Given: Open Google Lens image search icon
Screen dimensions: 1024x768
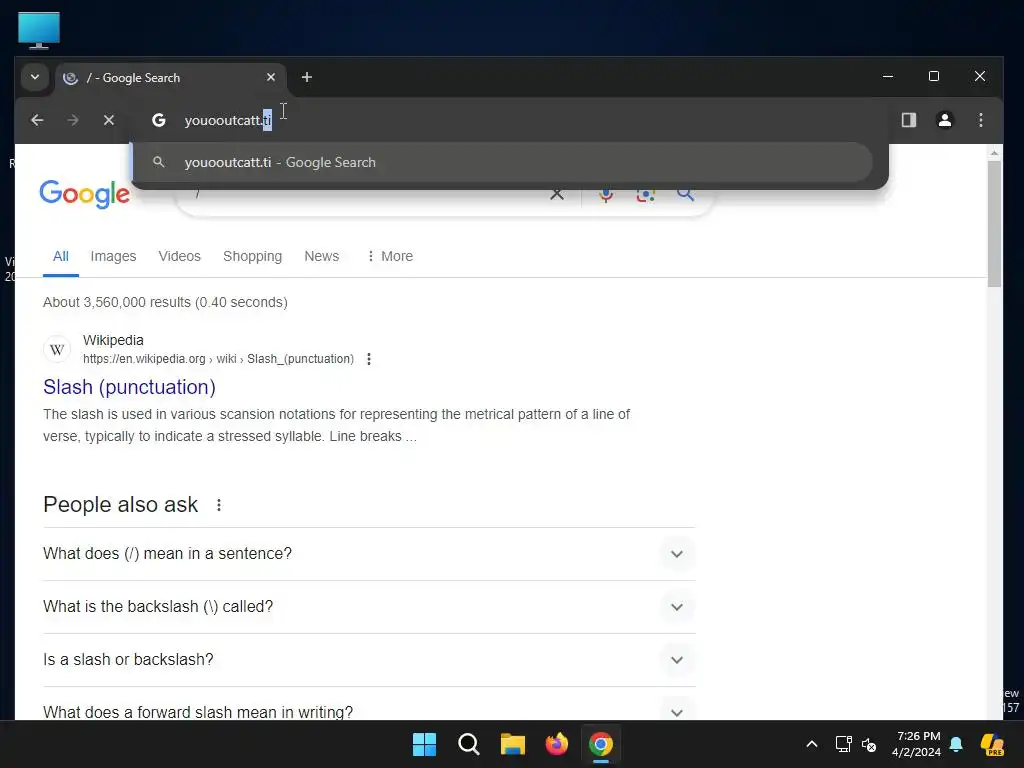Looking at the screenshot, I should click(x=645, y=194).
